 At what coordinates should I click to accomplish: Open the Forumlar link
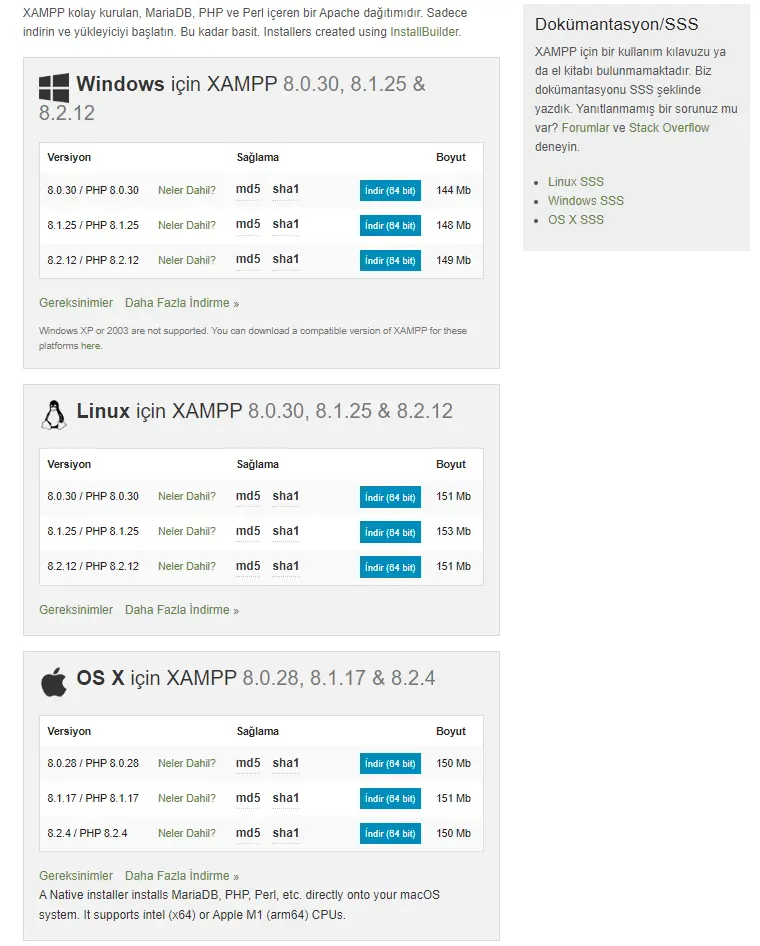coord(585,128)
